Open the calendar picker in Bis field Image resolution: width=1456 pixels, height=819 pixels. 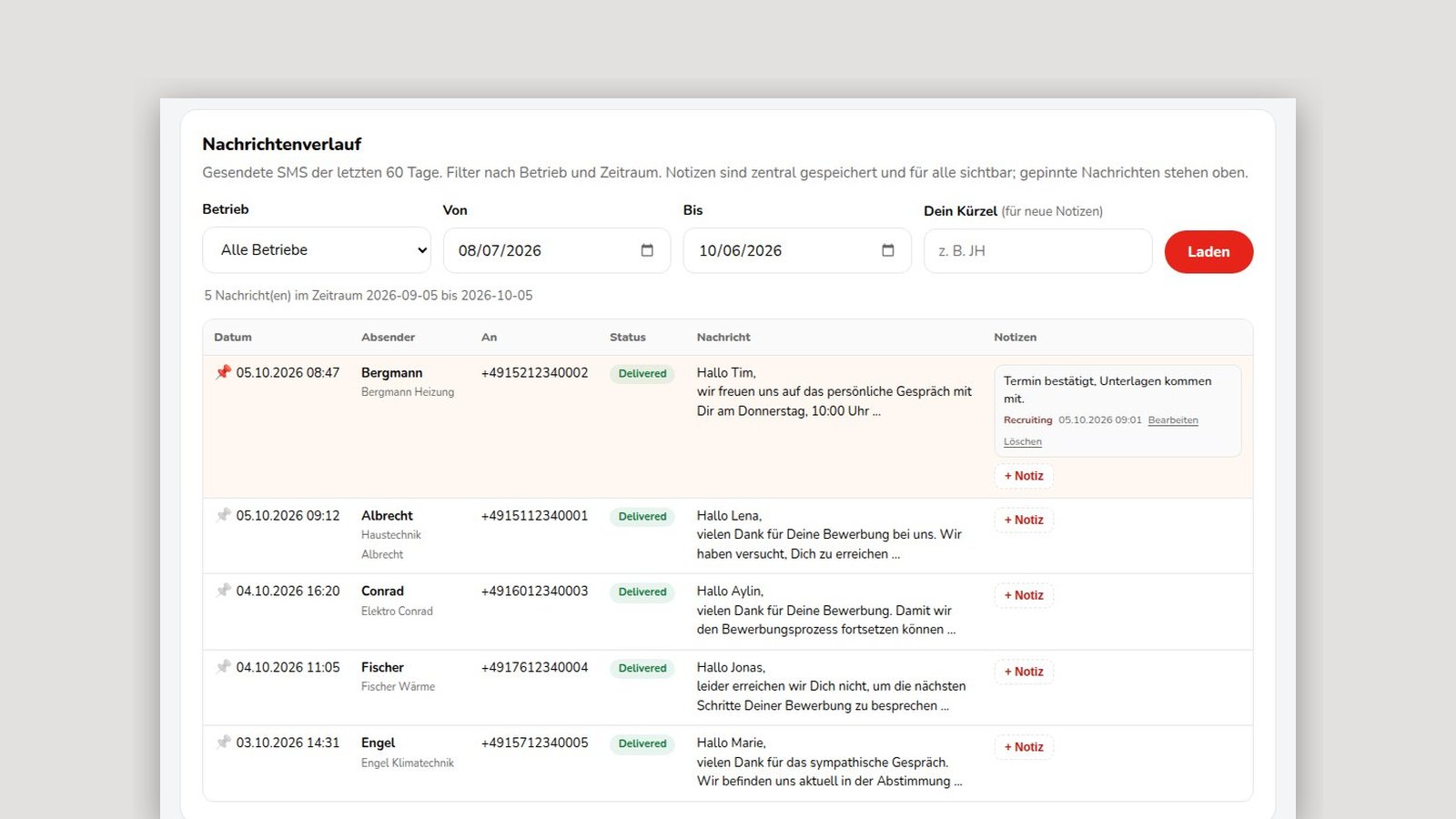[x=888, y=250]
